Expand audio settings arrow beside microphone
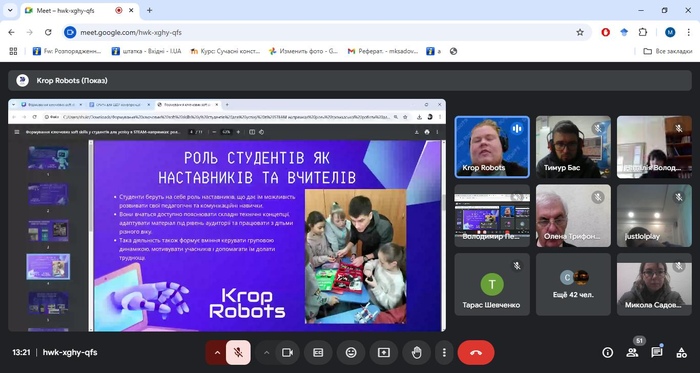 [x=217, y=352]
